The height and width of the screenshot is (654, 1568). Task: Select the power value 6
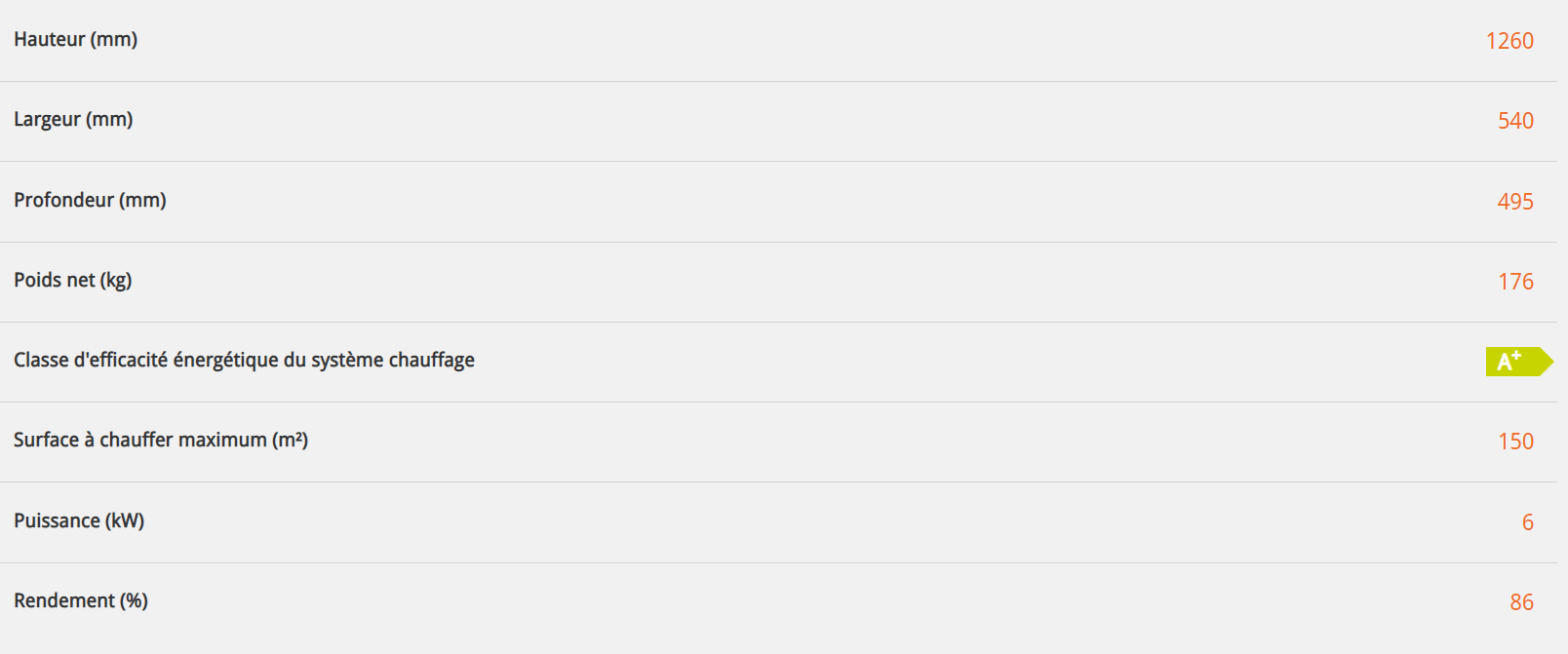click(1527, 522)
